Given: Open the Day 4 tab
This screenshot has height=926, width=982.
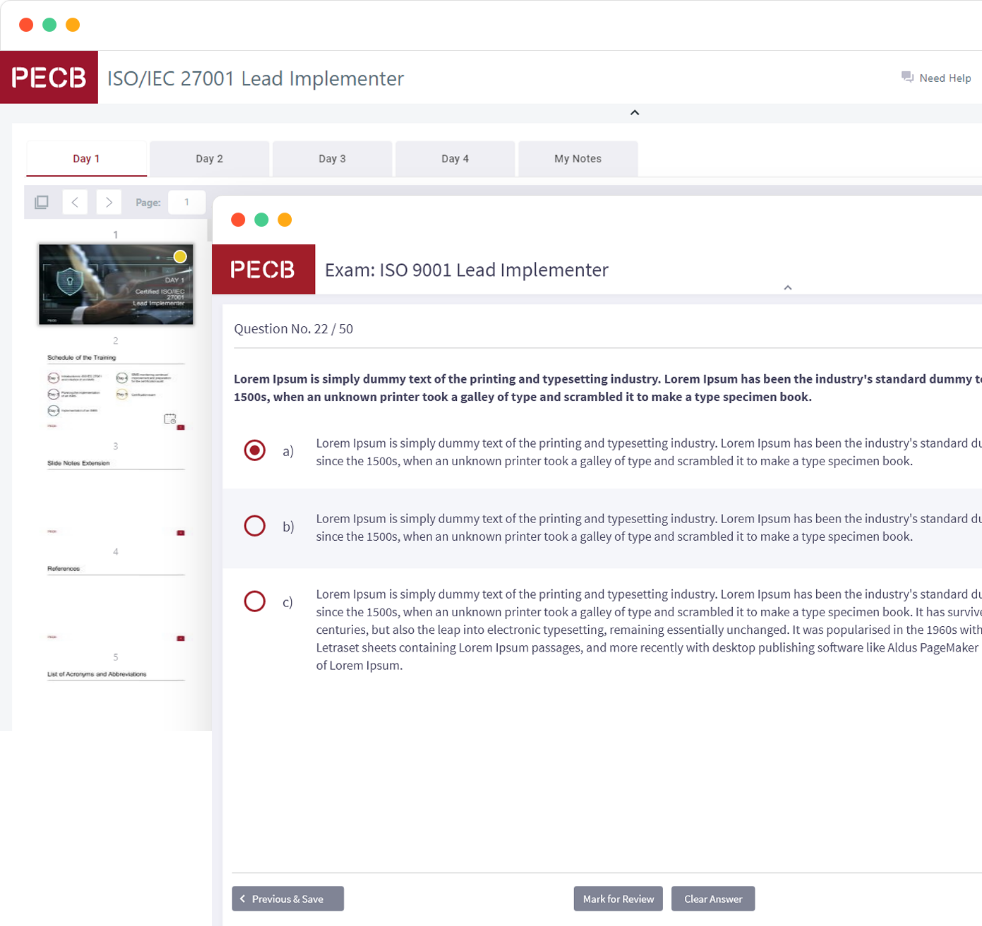Looking at the screenshot, I should coord(455,159).
